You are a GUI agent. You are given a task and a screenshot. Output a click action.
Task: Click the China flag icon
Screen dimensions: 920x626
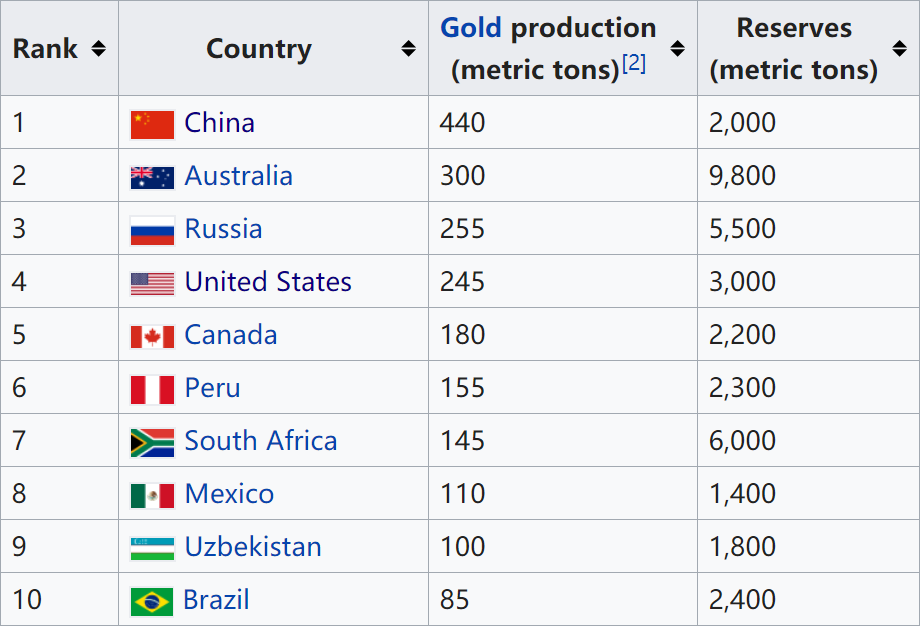[152, 124]
